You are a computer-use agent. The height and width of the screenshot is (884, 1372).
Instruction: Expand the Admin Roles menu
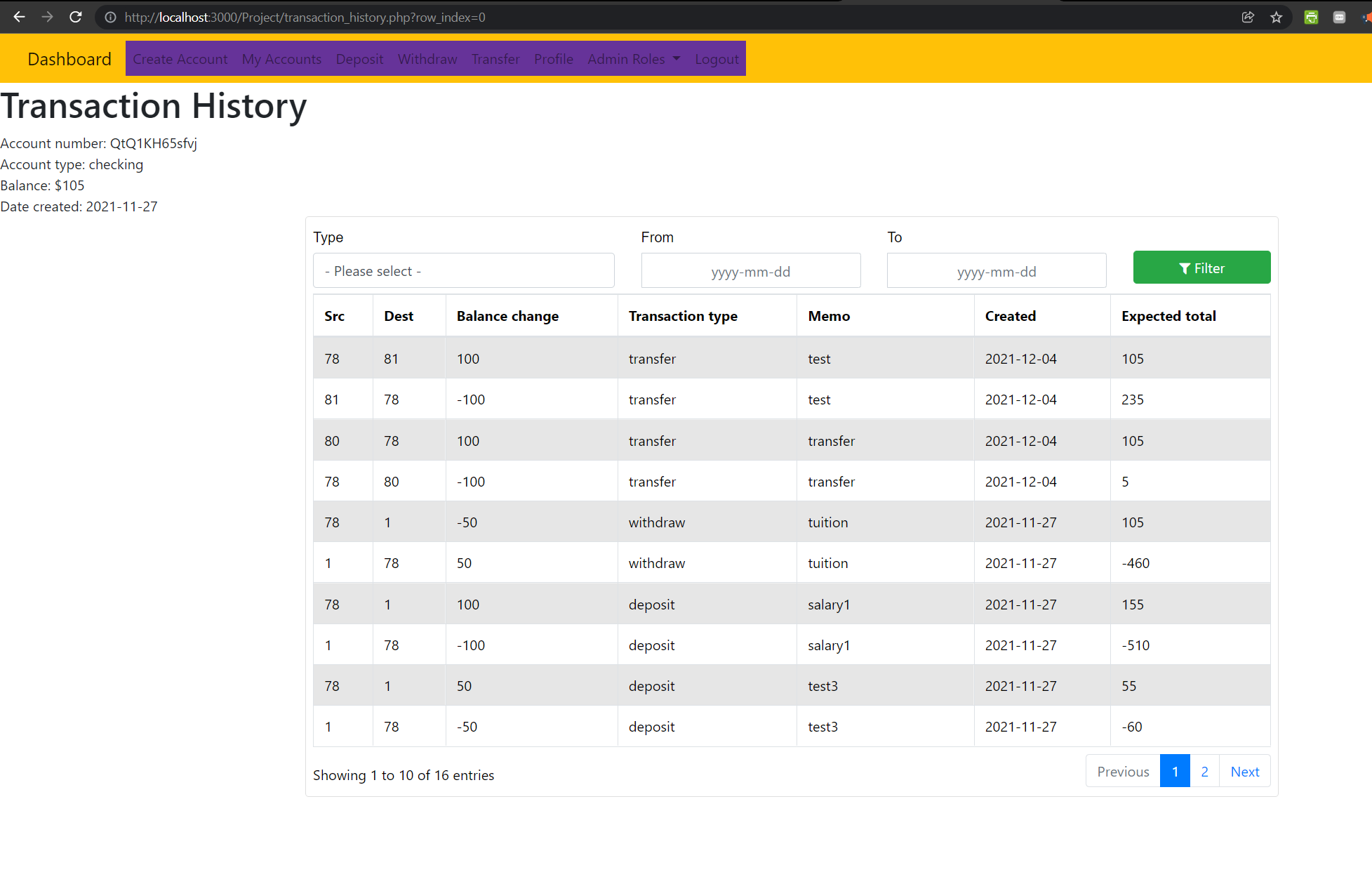[x=632, y=59]
